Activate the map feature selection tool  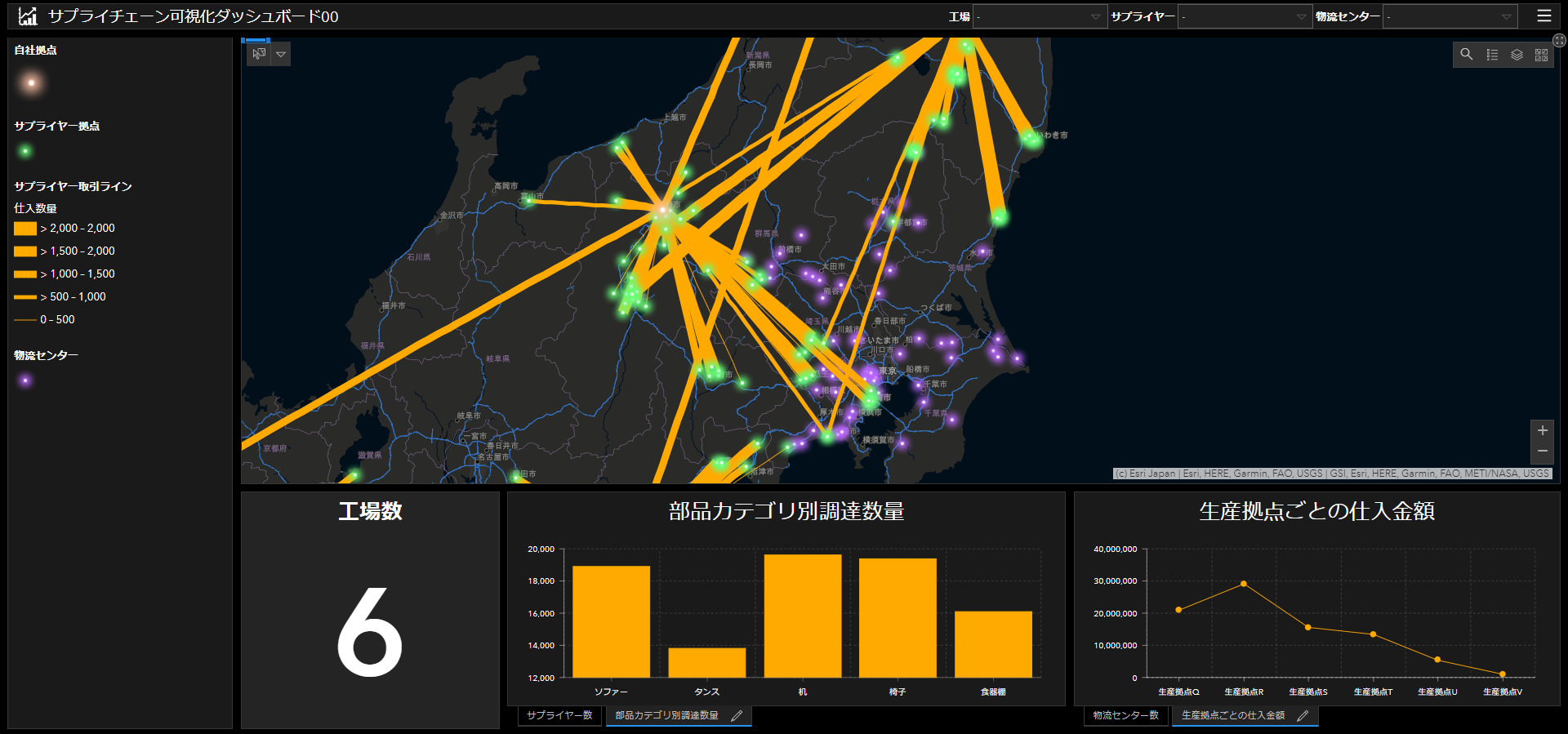click(x=259, y=54)
